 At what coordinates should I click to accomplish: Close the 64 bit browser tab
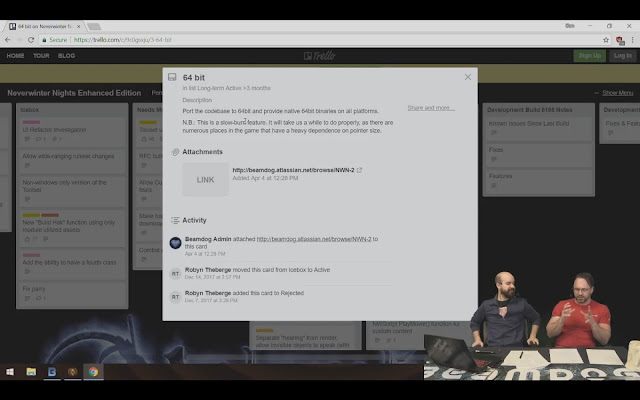[78, 26]
